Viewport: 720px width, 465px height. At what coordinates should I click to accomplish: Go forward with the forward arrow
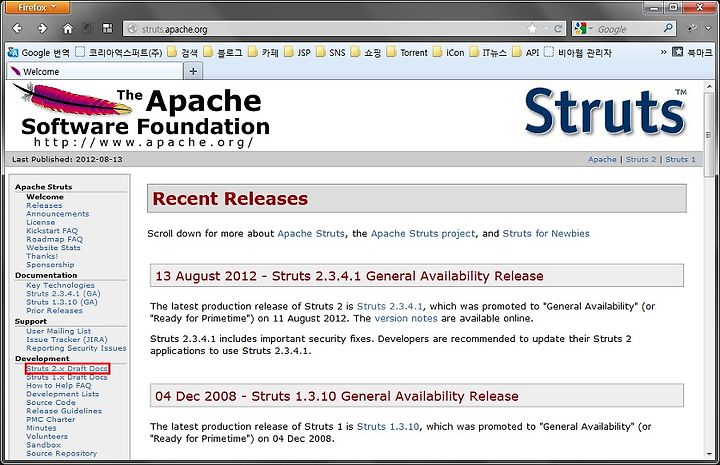point(42,28)
